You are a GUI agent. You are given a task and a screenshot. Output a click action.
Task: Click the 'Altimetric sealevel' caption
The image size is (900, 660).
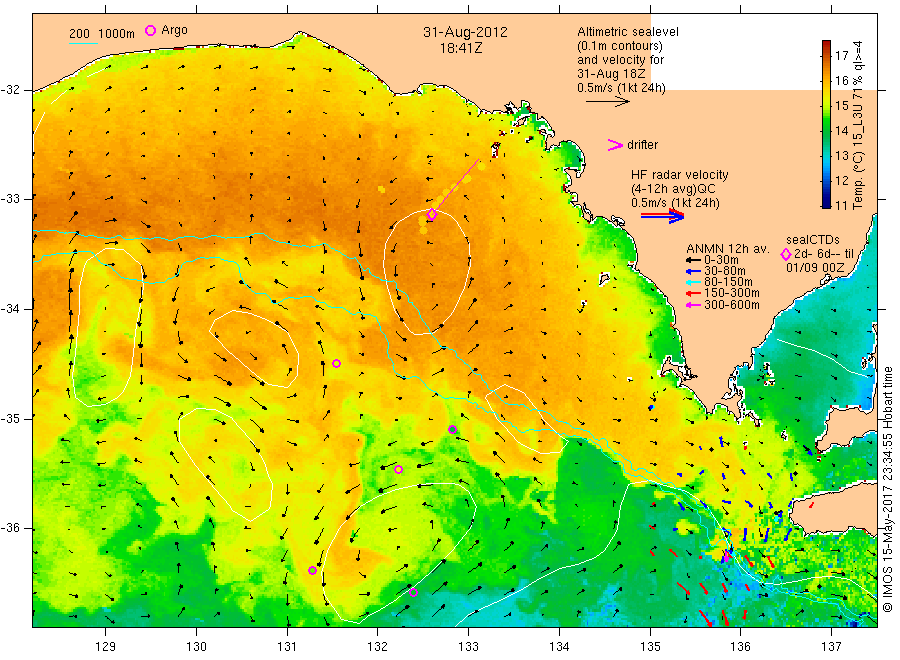coord(628,32)
